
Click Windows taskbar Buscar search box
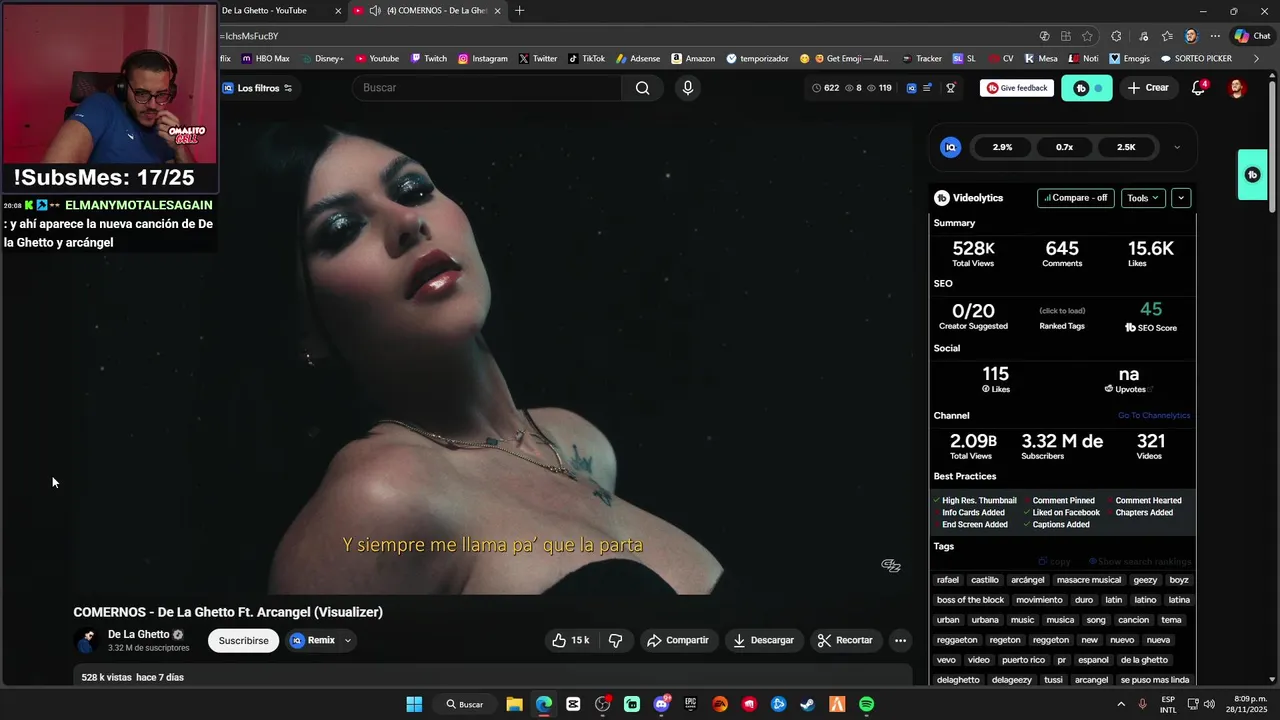(465, 704)
